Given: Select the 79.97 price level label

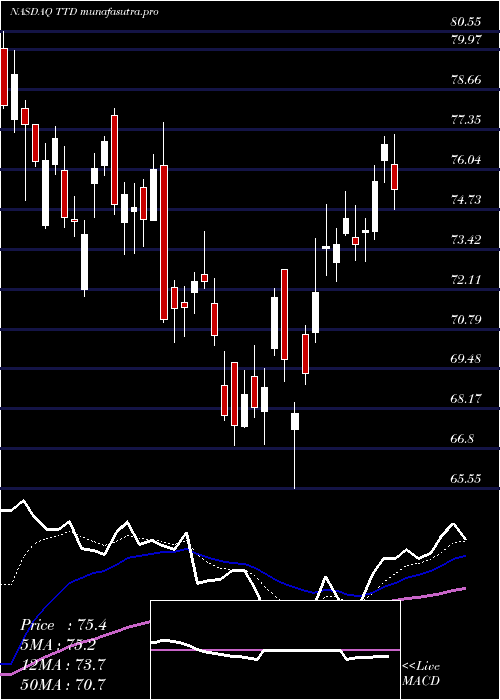Looking at the screenshot, I should [466, 40].
